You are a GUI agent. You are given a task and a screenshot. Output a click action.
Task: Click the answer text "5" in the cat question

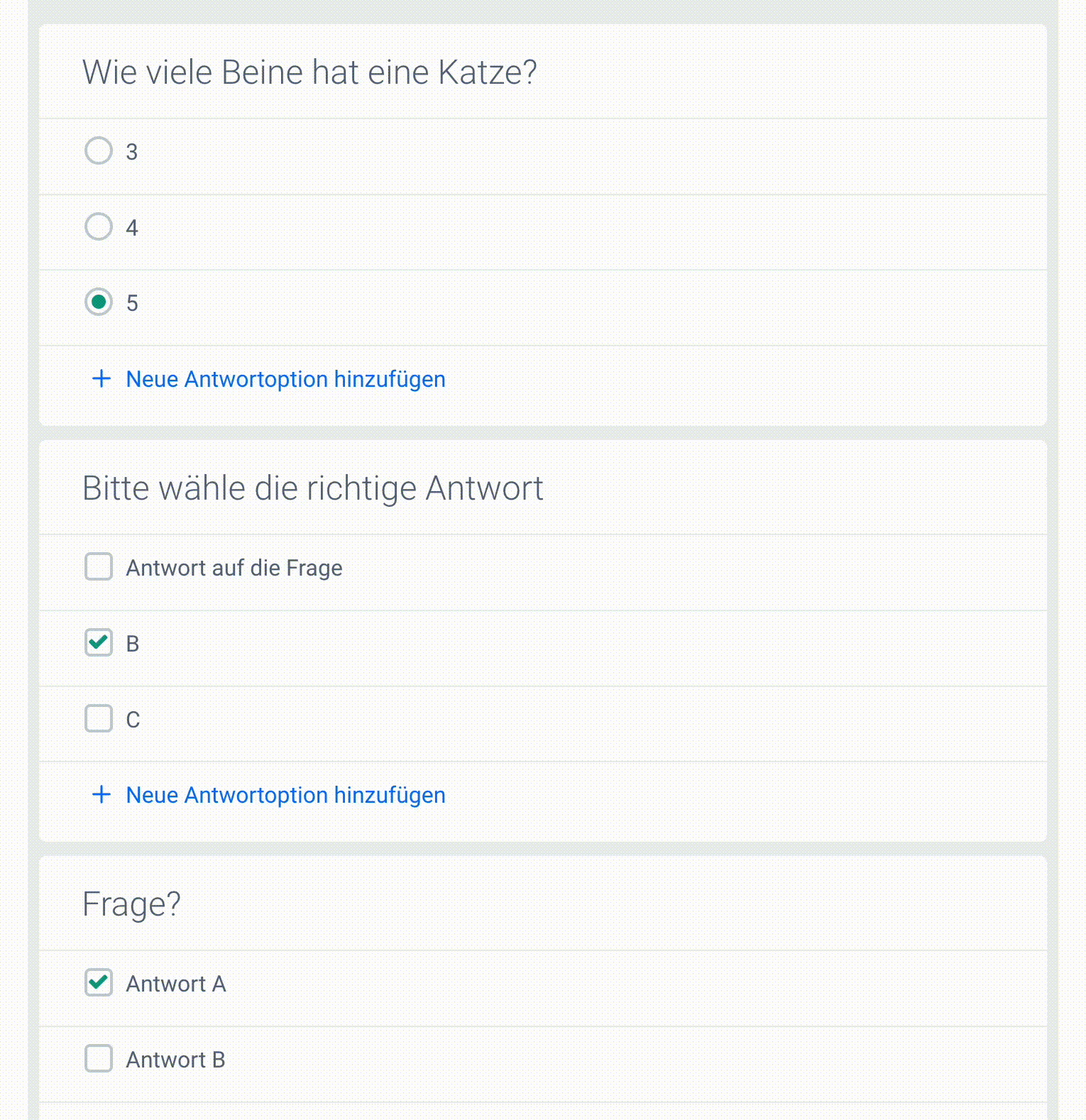[132, 303]
